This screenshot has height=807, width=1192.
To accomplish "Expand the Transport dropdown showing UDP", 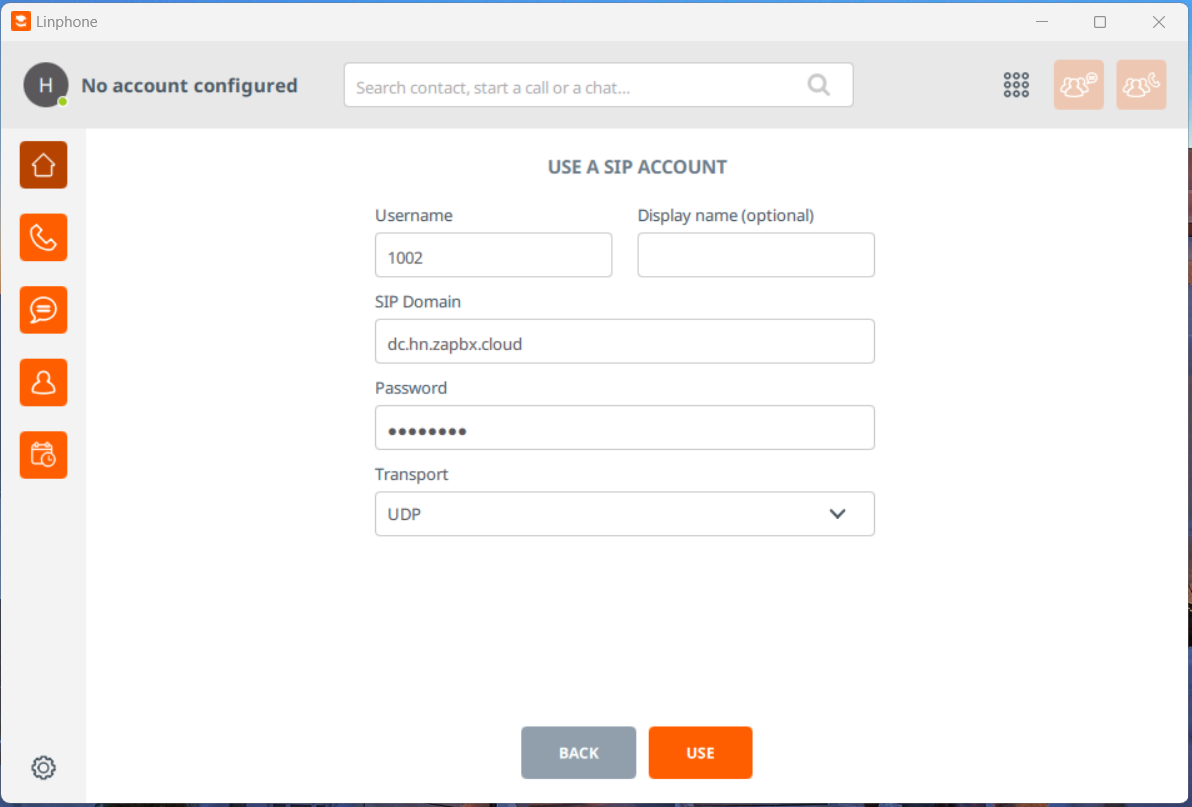I will coord(624,514).
